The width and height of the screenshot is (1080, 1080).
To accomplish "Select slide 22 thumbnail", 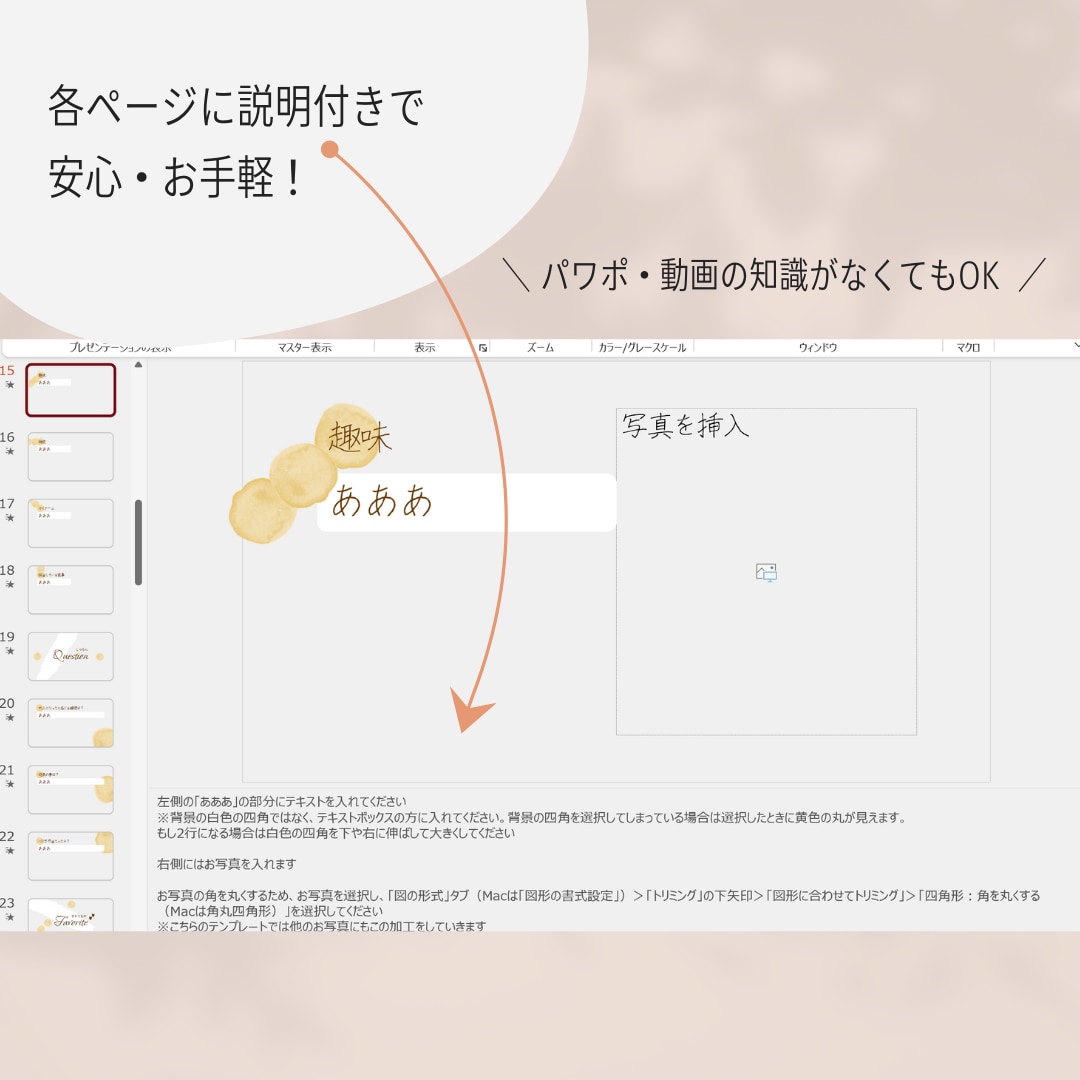I will 70,856.
